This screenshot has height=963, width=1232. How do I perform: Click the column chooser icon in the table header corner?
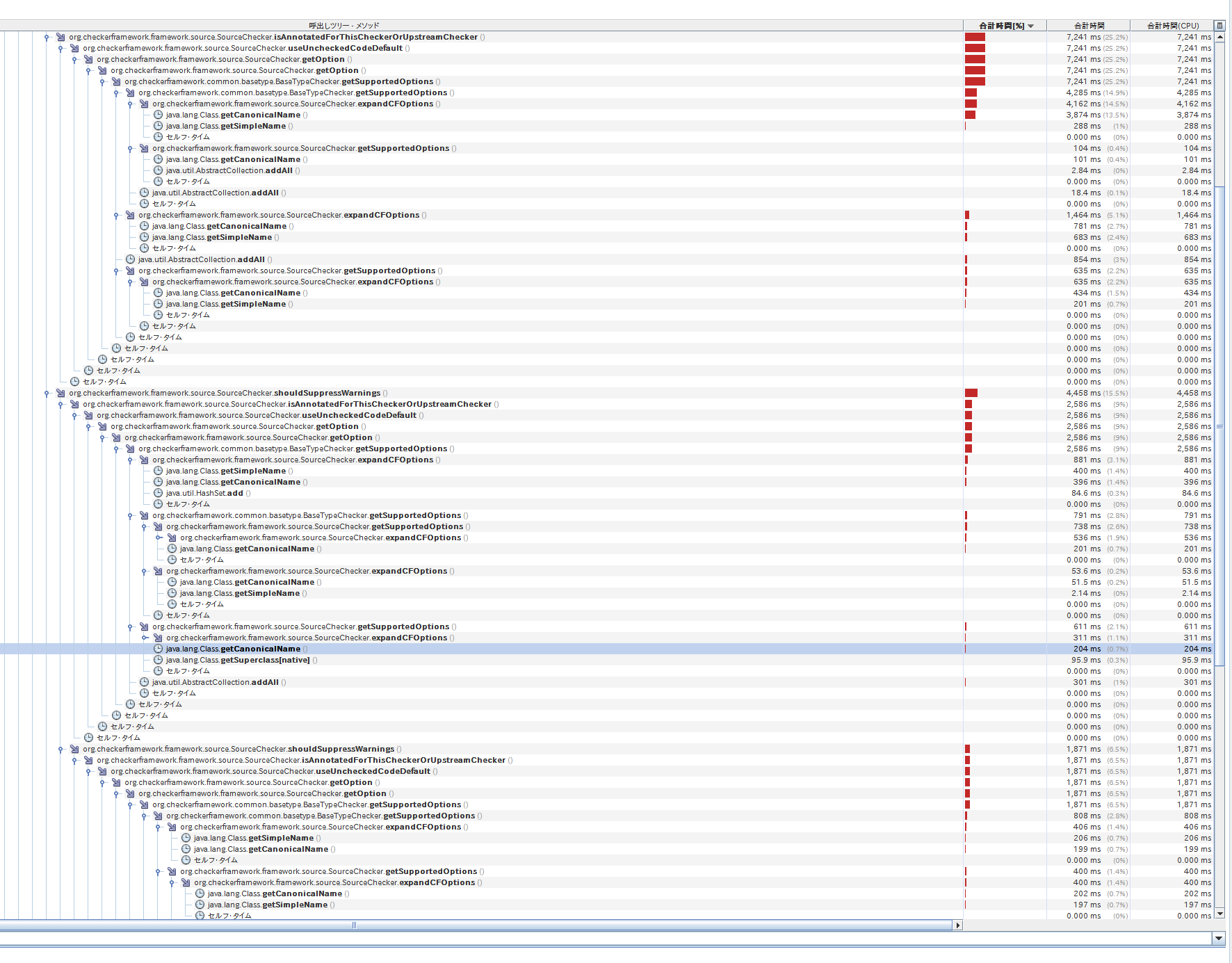(1219, 26)
